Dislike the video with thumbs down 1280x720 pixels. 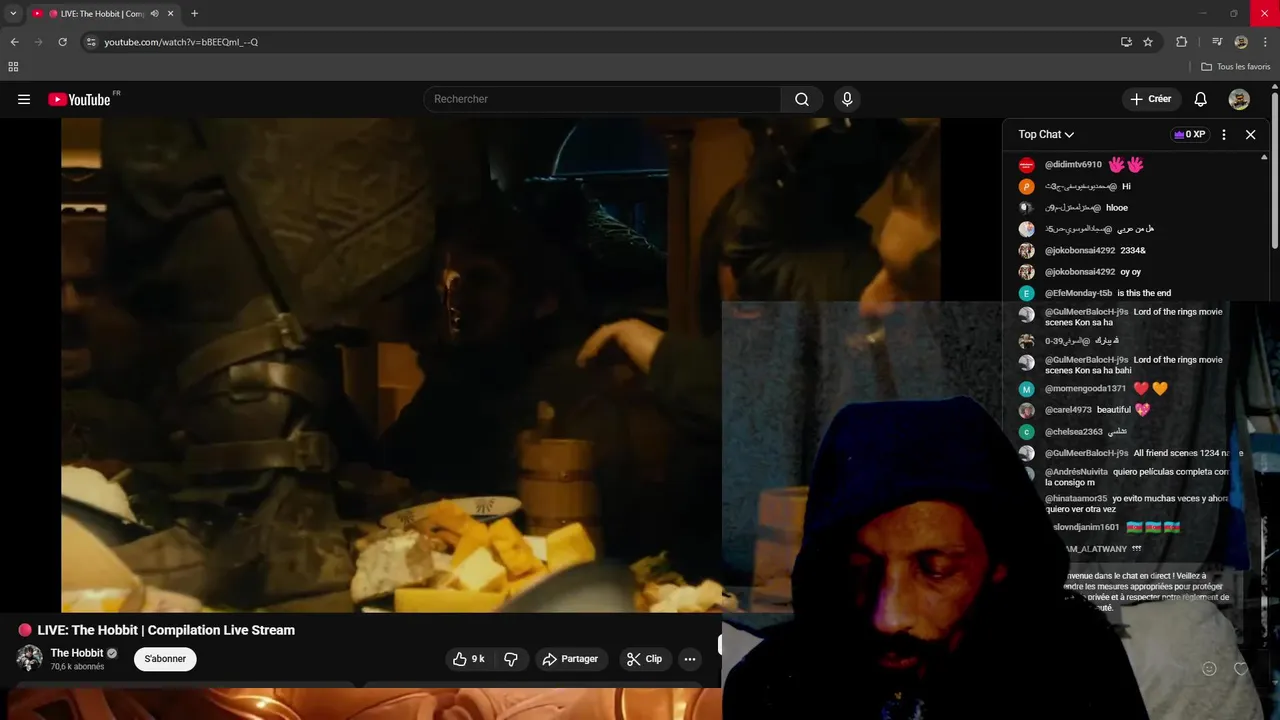point(511,659)
